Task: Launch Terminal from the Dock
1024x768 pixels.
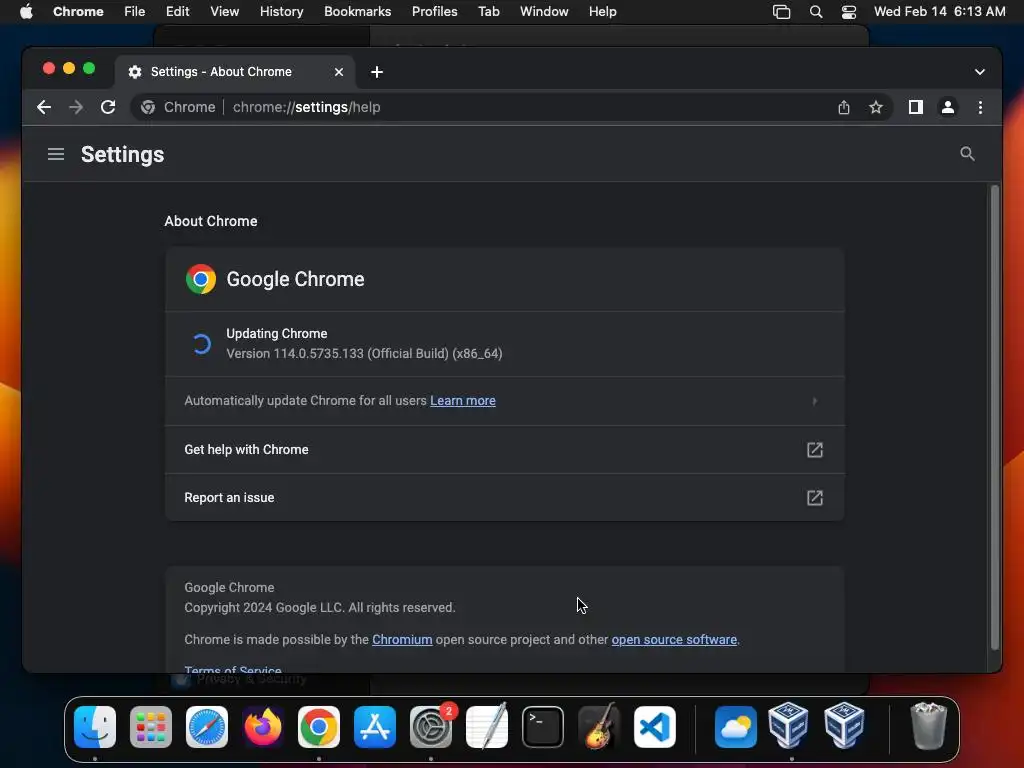Action: (543, 727)
